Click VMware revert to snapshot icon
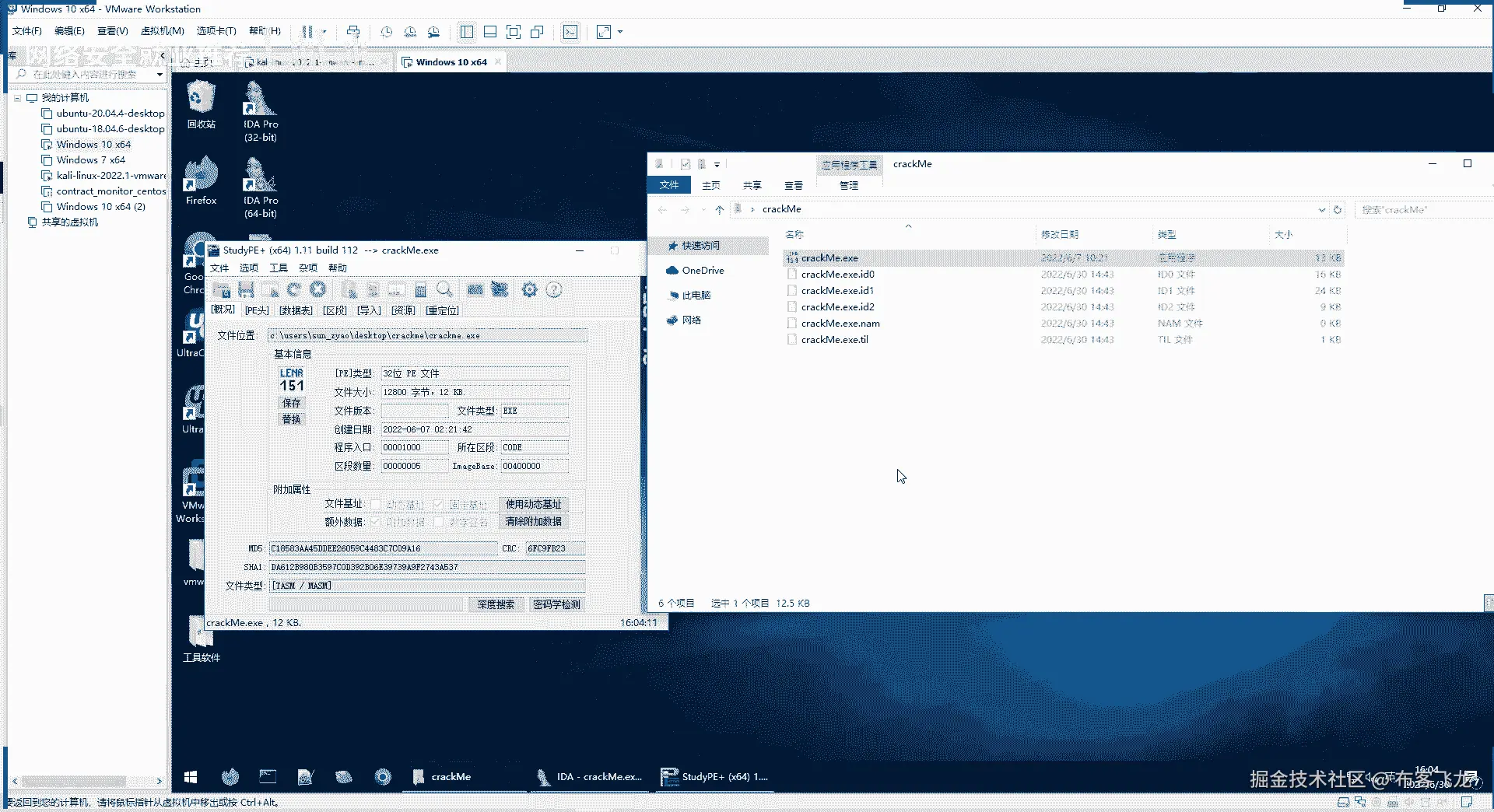Viewport: 1494px width, 812px height. pos(410,32)
